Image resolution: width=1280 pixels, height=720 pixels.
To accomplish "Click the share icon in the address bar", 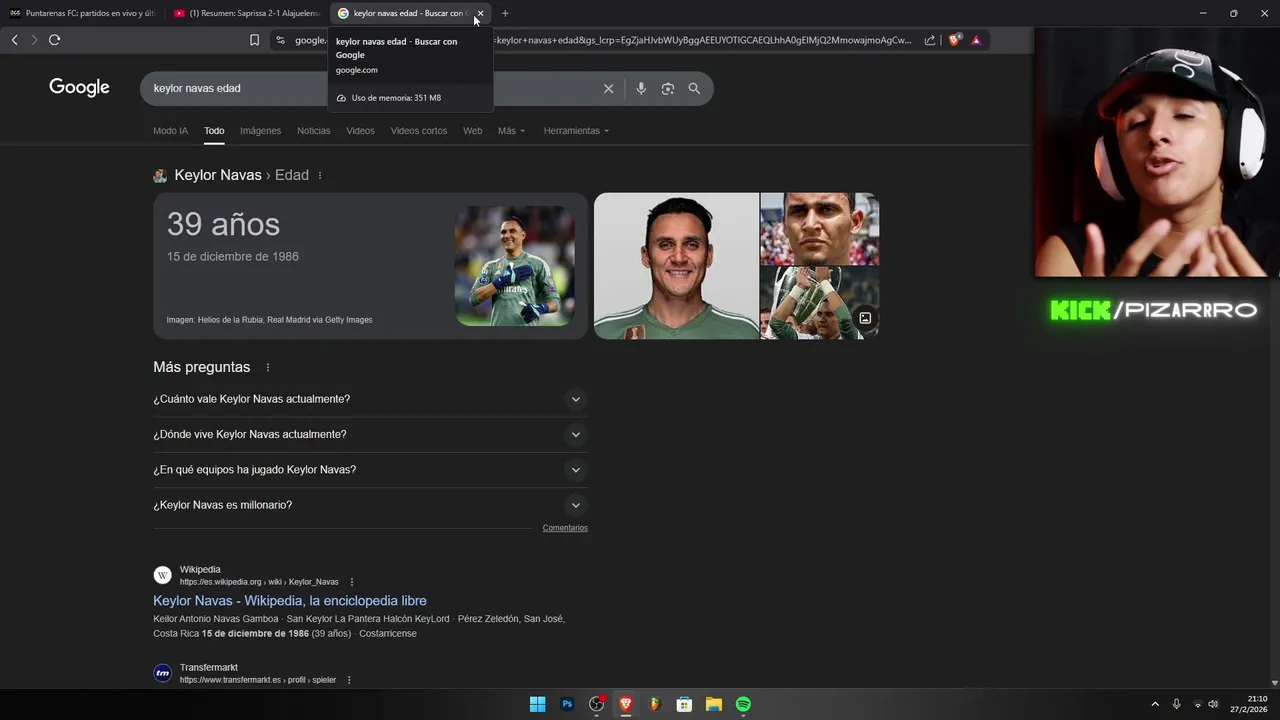I will (x=930, y=40).
